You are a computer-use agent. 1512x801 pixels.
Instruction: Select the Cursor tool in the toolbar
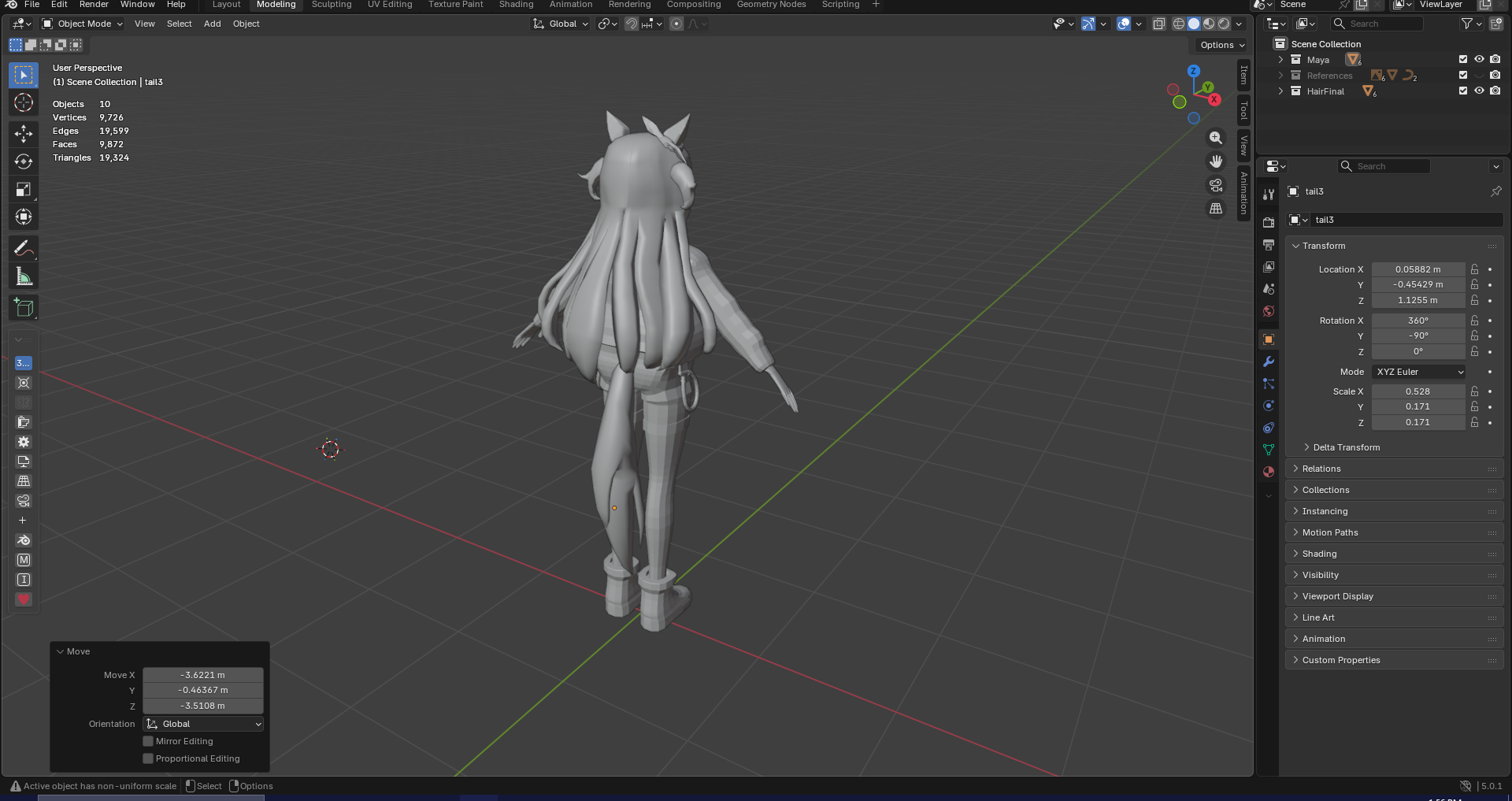click(24, 103)
